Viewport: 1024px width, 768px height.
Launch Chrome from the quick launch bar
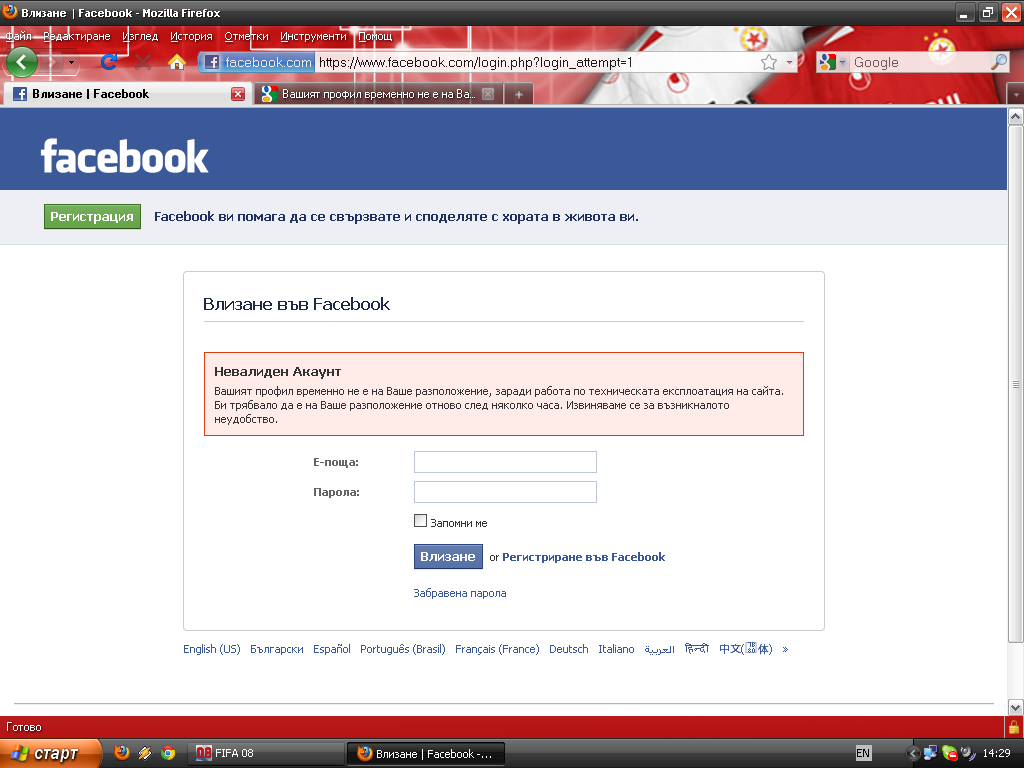tap(168, 753)
